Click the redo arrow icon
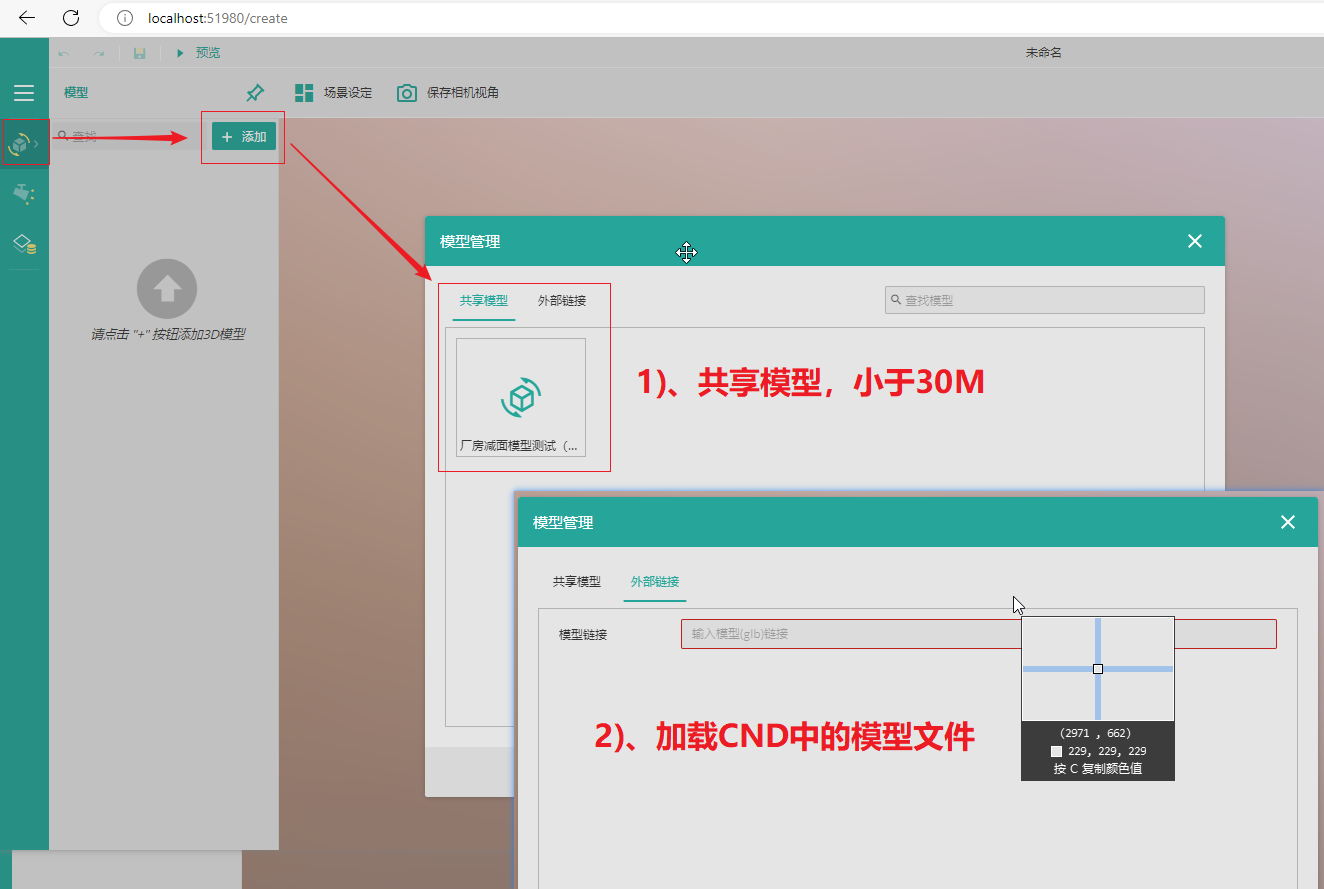 pos(98,52)
